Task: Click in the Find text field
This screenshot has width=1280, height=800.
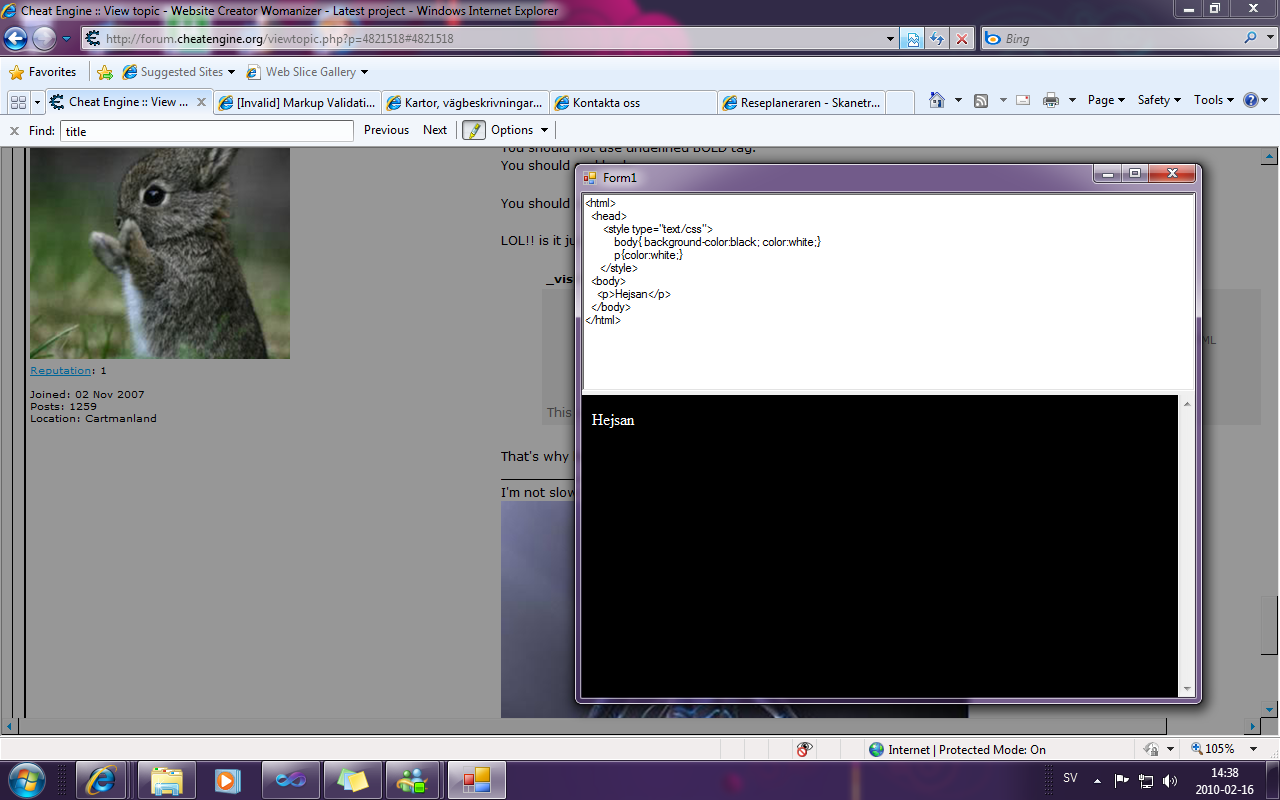Action: pyautogui.click(x=206, y=131)
